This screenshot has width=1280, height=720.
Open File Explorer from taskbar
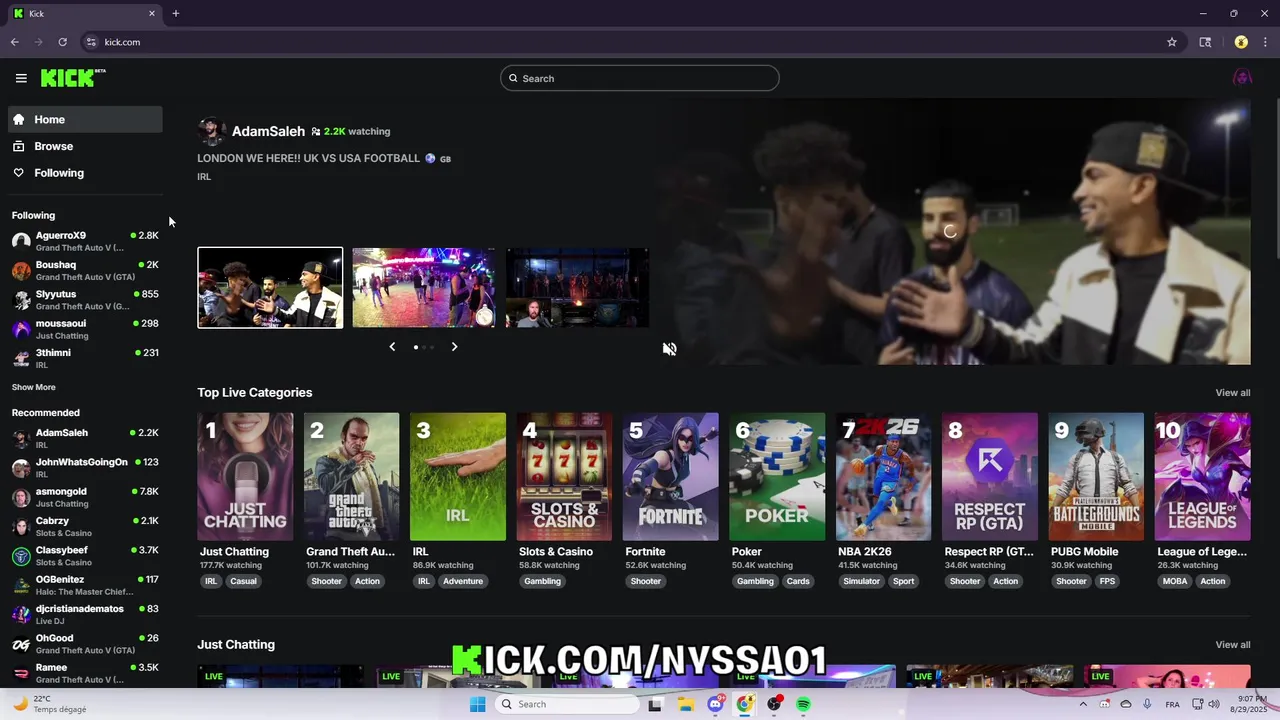[x=685, y=704]
